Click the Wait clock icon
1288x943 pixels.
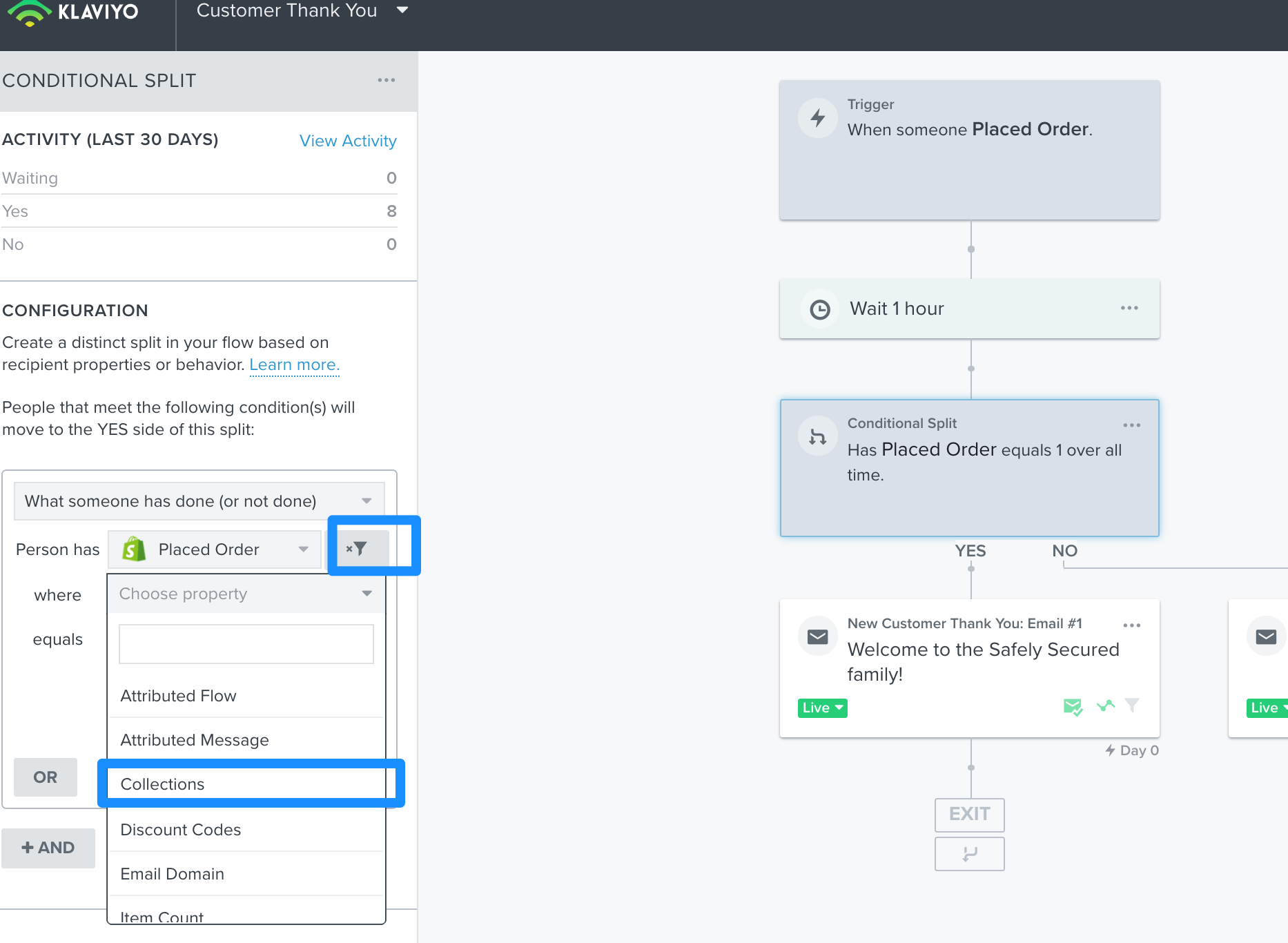click(819, 309)
